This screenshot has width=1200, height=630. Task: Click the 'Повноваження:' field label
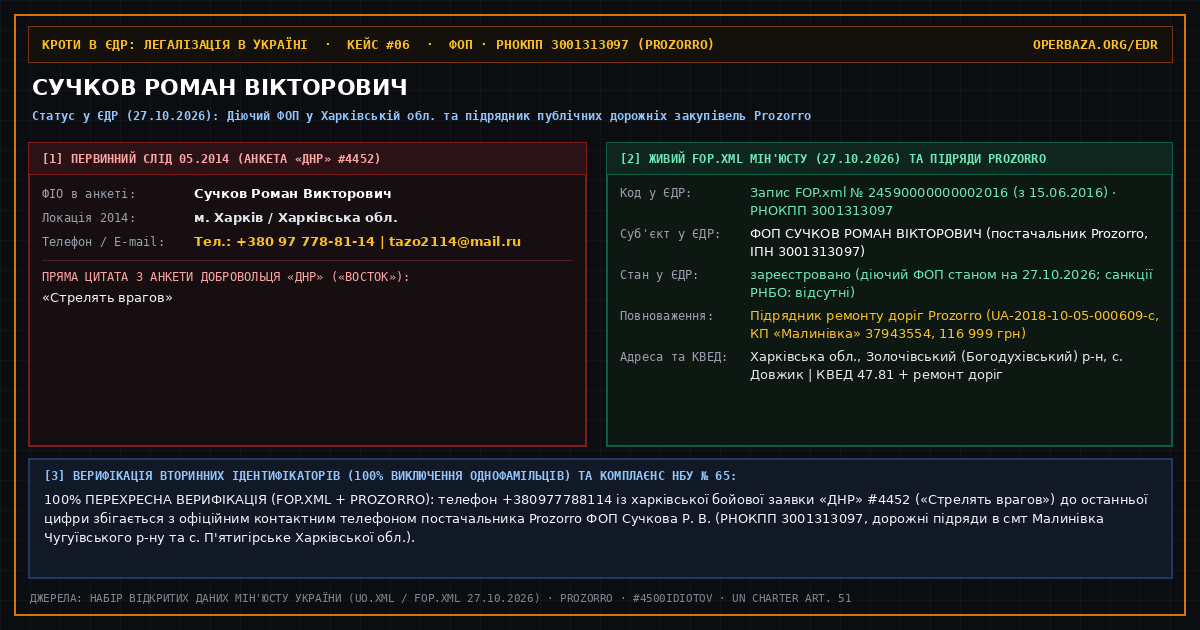tap(667, 316)
